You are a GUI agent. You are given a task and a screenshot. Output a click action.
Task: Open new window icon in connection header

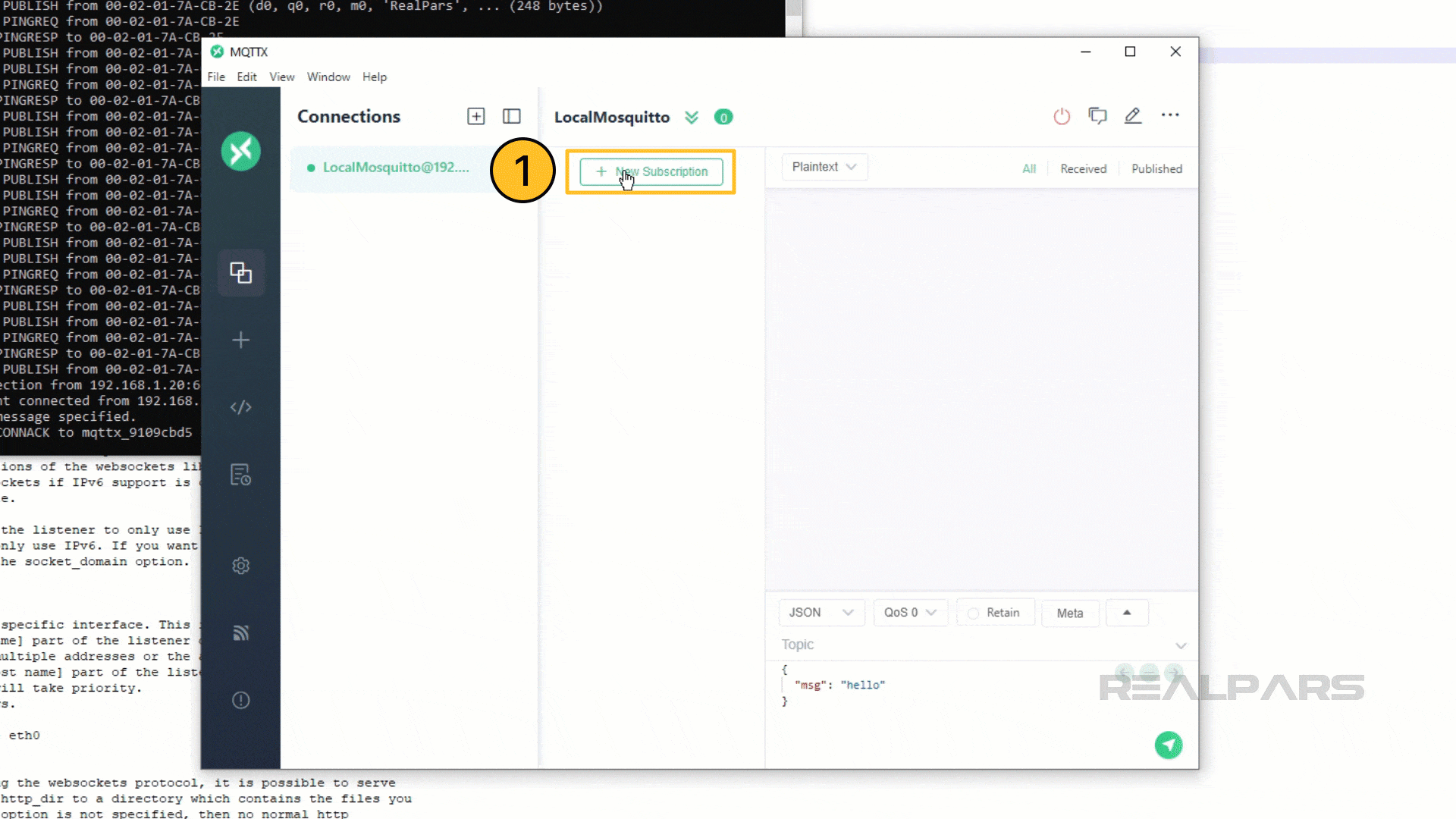(x=1097, y=116)
